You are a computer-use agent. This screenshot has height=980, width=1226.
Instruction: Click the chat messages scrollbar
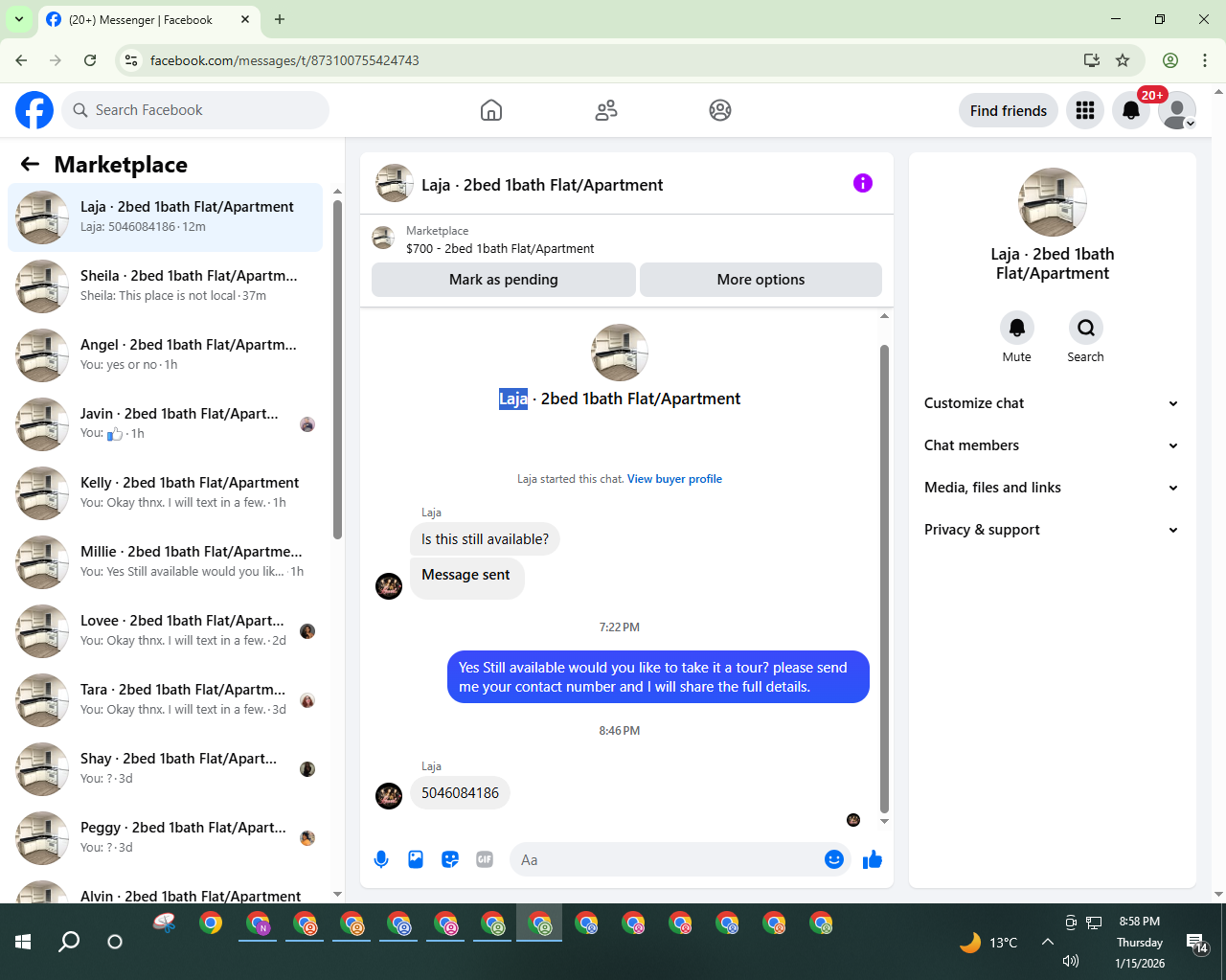[x=884, y=579]
